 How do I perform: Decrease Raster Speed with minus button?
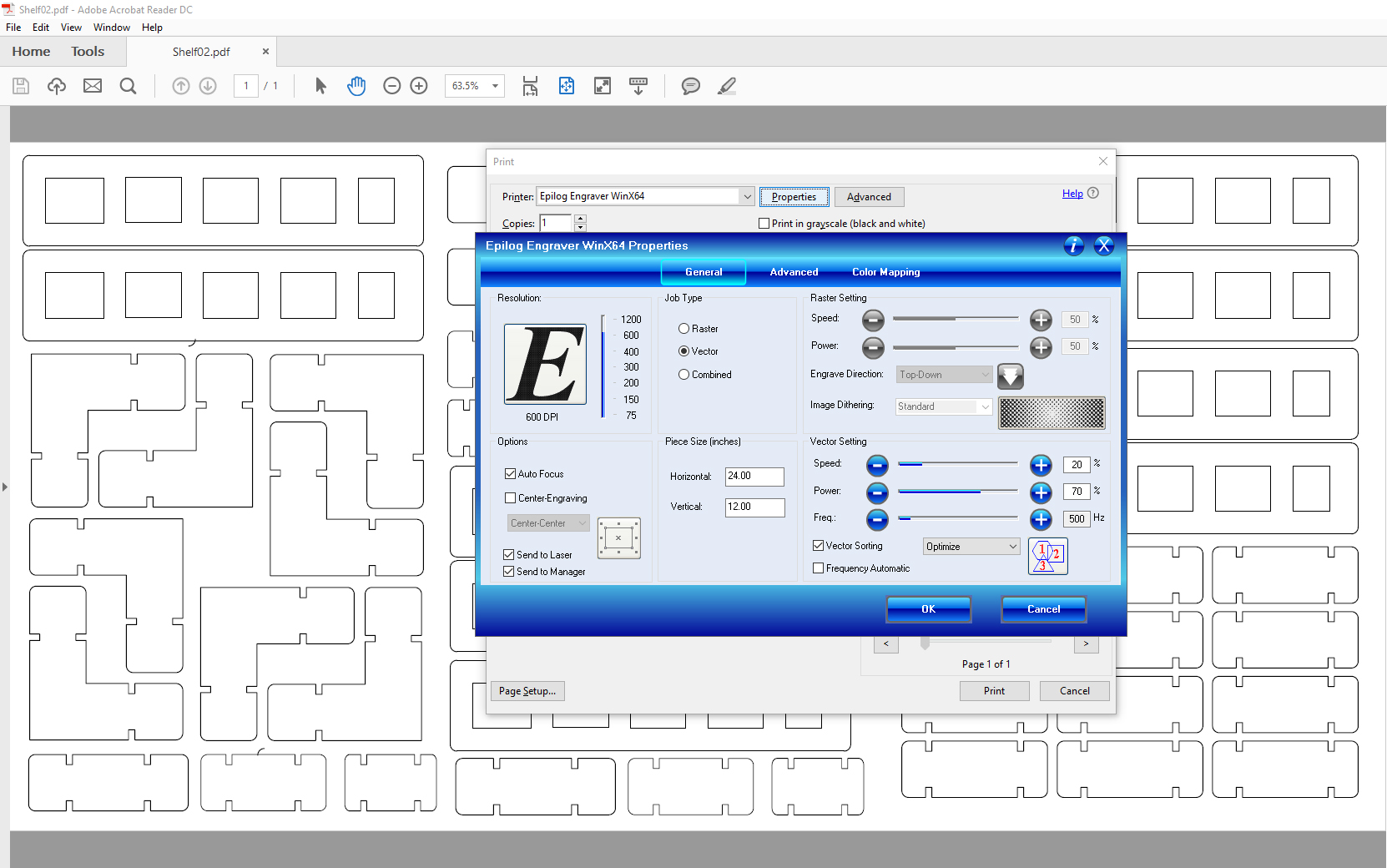coord(873,320)
